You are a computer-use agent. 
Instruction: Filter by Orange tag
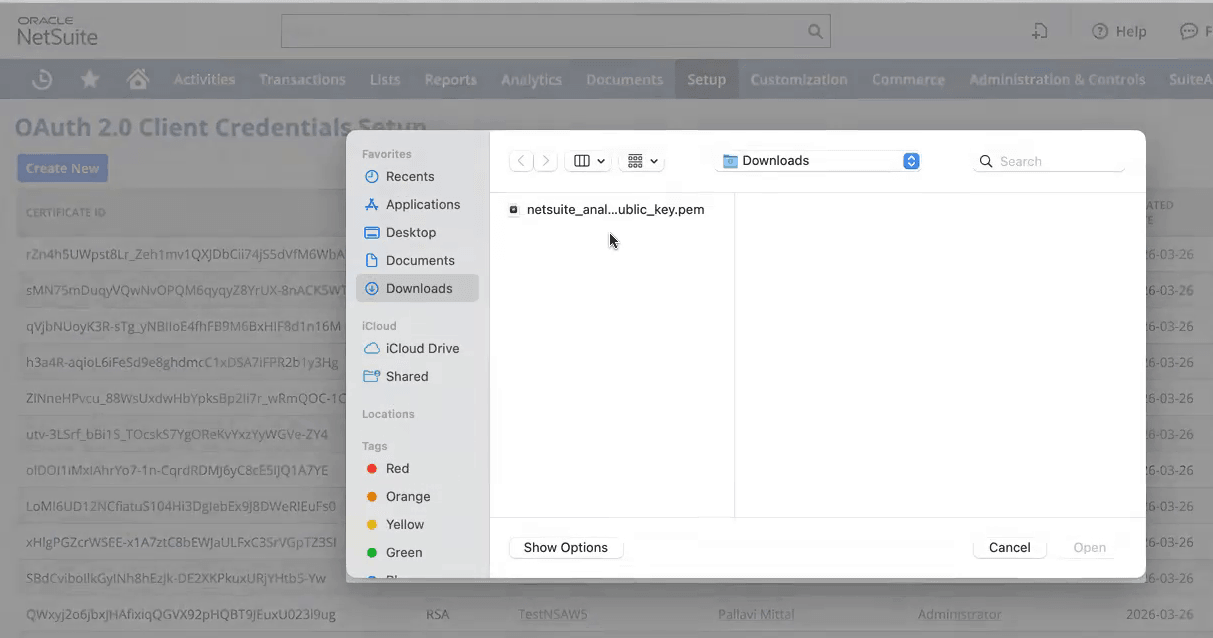point(408,496)
